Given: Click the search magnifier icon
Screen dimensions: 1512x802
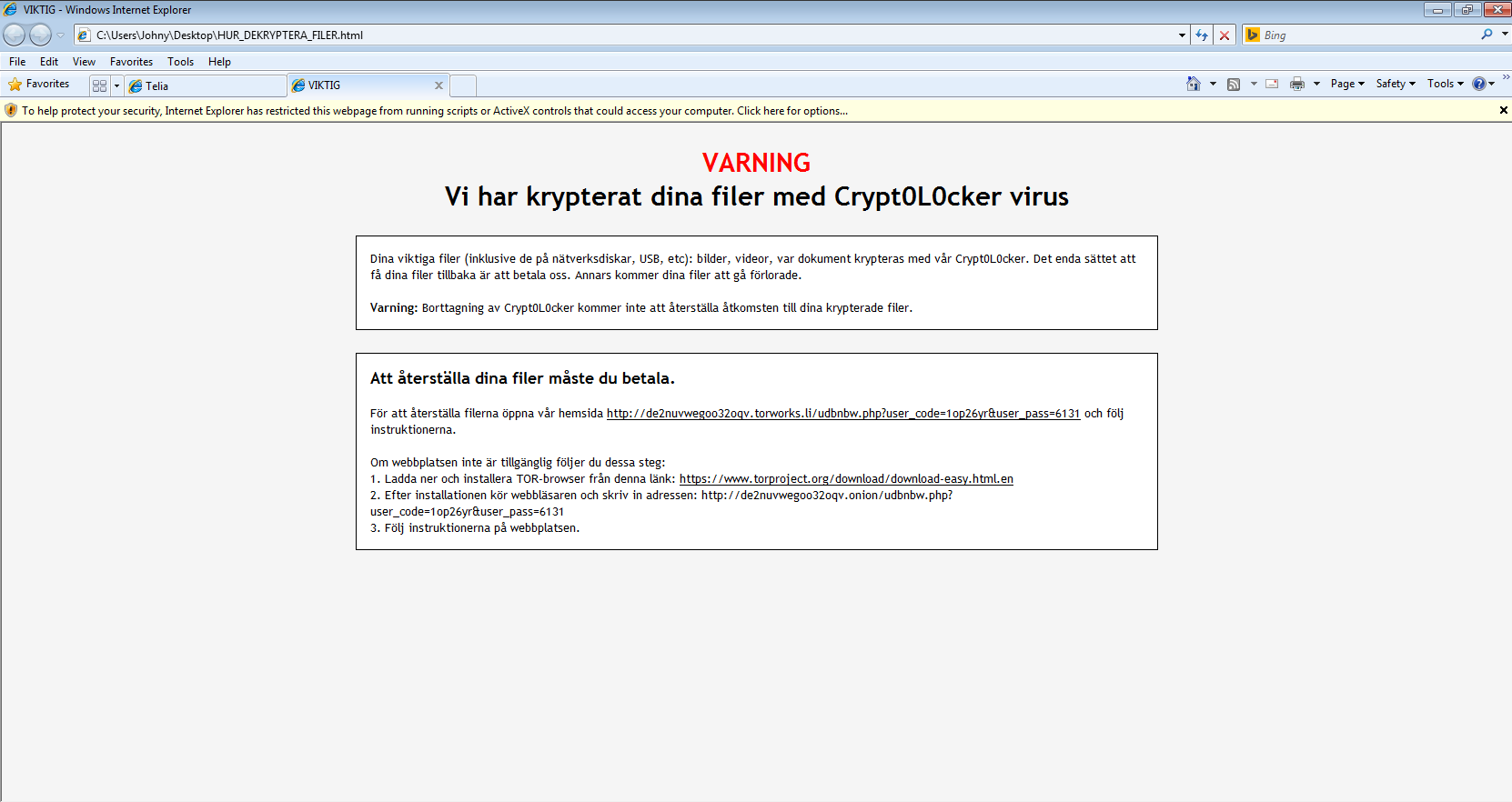Looking at the screenshot, I should (x=1487, y=35).
